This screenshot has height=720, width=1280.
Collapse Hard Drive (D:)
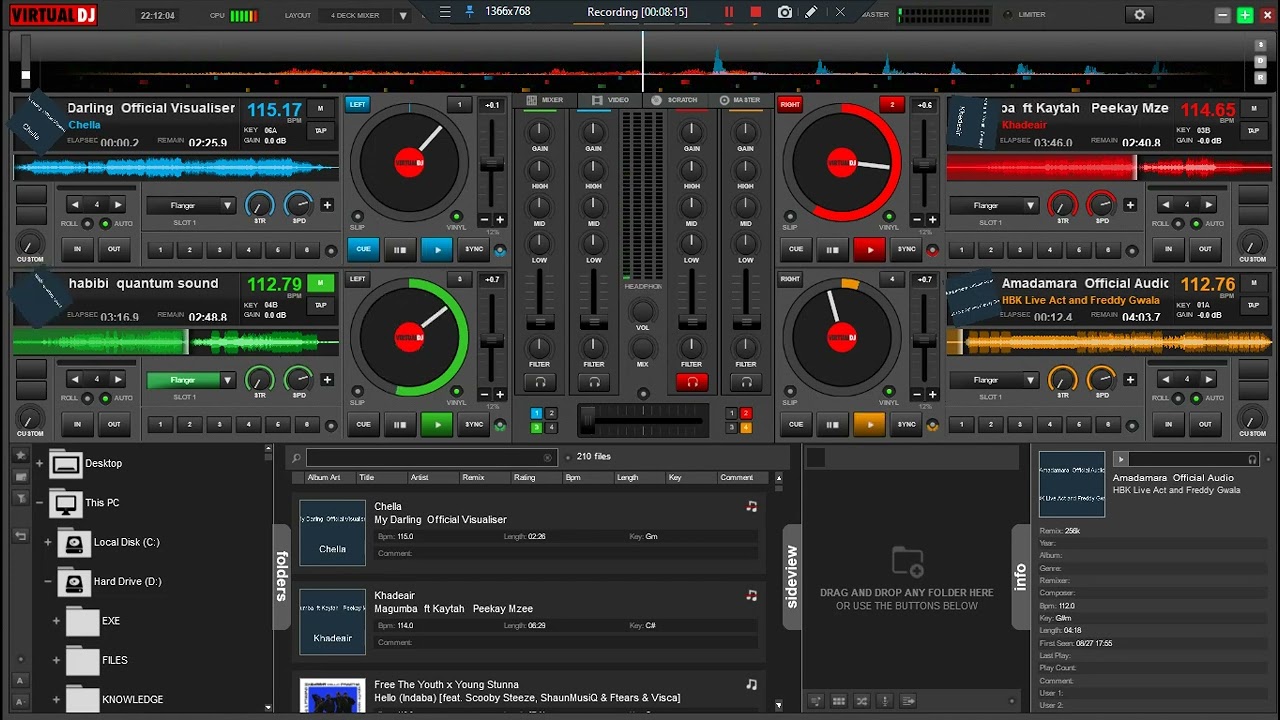point(48,581)
